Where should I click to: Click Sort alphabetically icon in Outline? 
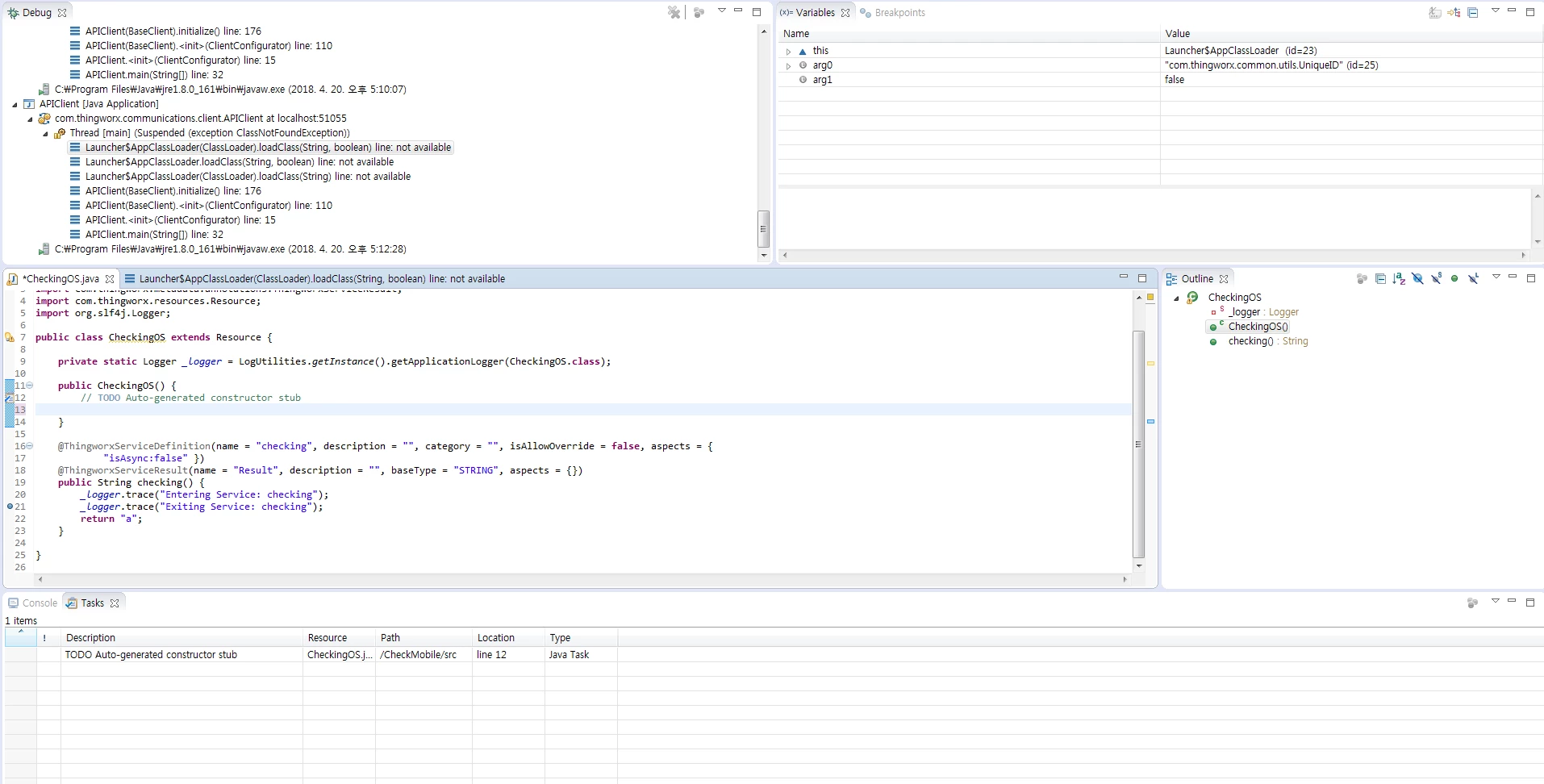[x=1399, y=278]
